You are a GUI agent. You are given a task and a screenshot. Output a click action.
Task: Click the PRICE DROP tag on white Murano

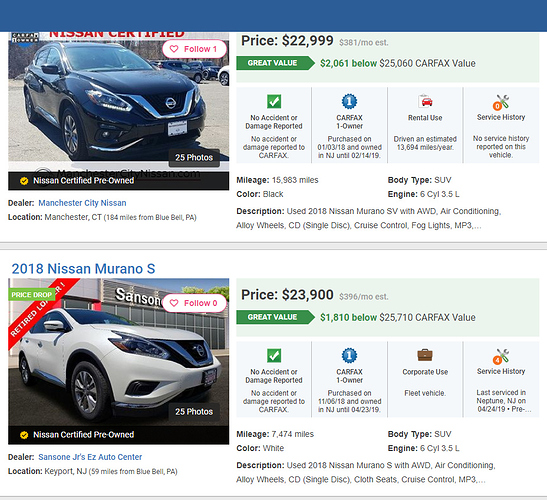(31, 295)
